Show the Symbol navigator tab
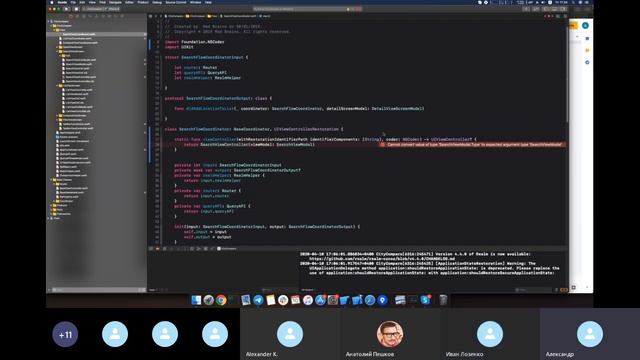Viewport: 640px width, 360px height. coord(84,16)
